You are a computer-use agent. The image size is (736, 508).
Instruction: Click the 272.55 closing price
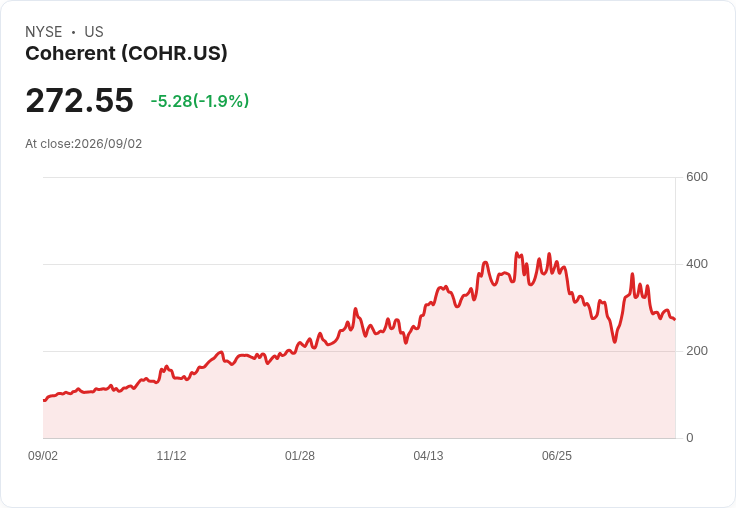coord(79,100)
